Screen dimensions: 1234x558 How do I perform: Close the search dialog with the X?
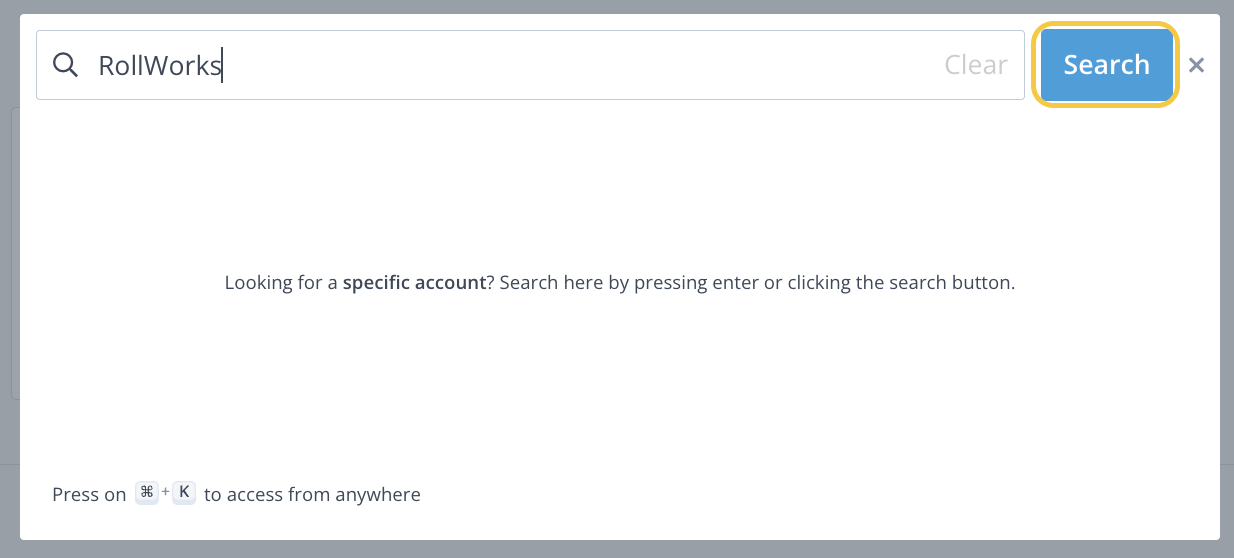point(1196,66)
